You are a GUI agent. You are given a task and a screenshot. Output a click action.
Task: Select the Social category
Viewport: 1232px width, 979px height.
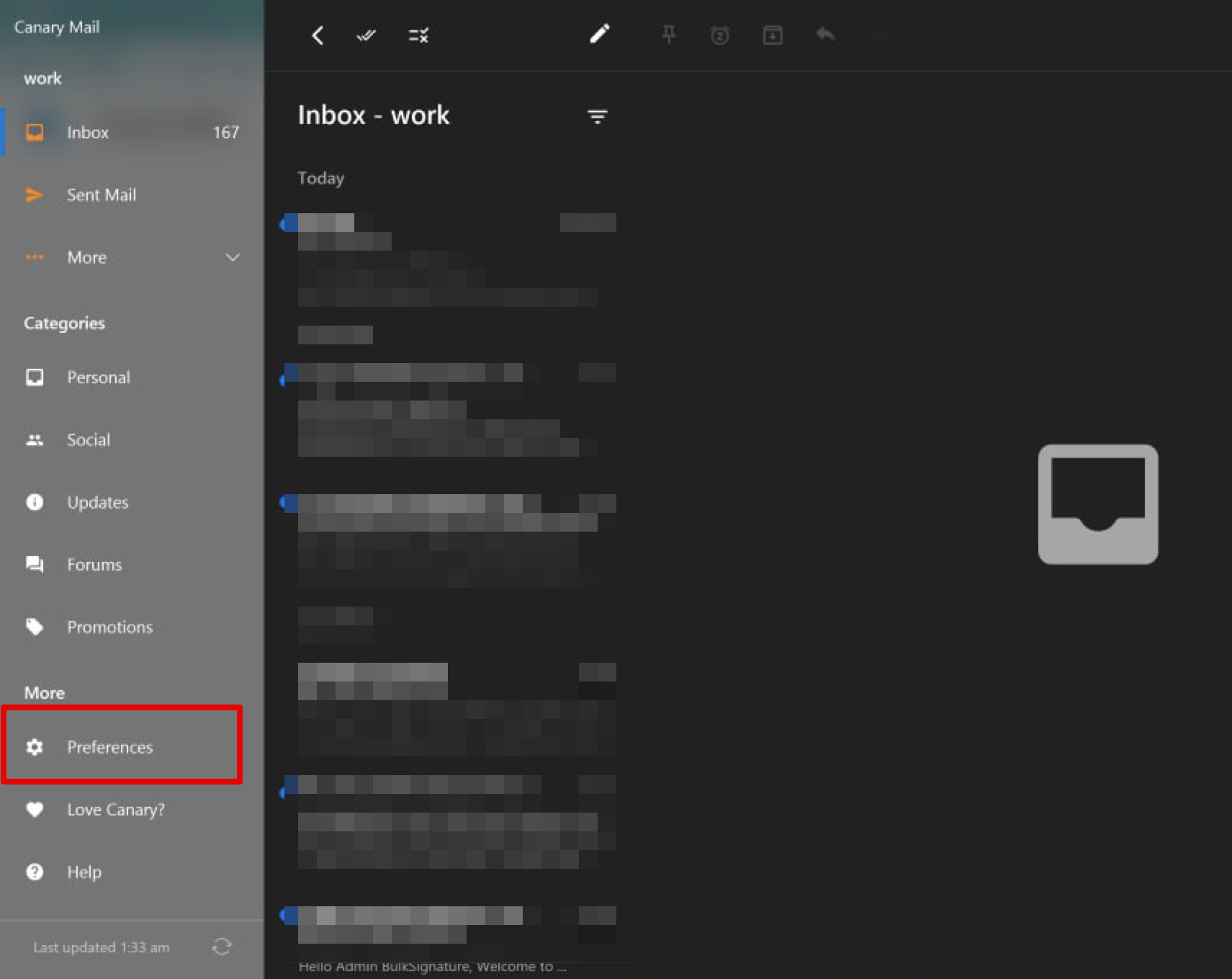(x=132, y=440)
